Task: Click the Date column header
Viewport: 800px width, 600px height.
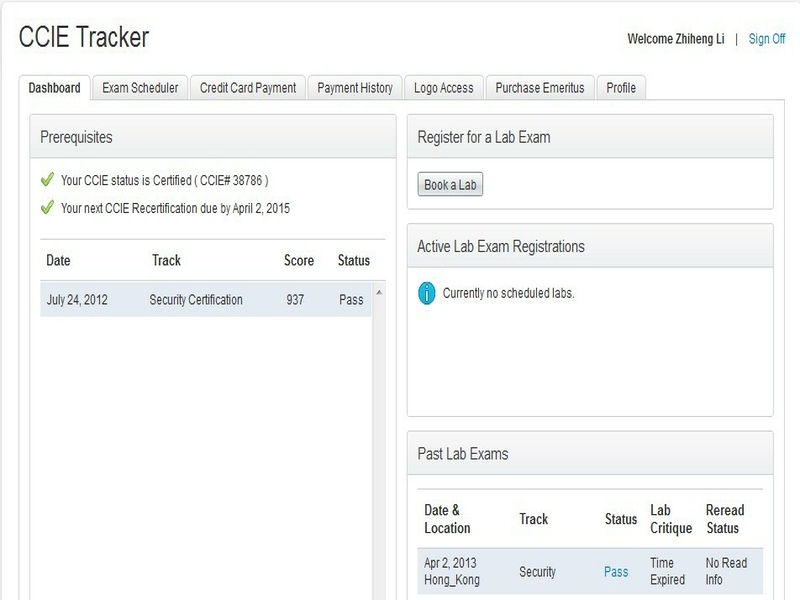Action: tap(59, 260)
